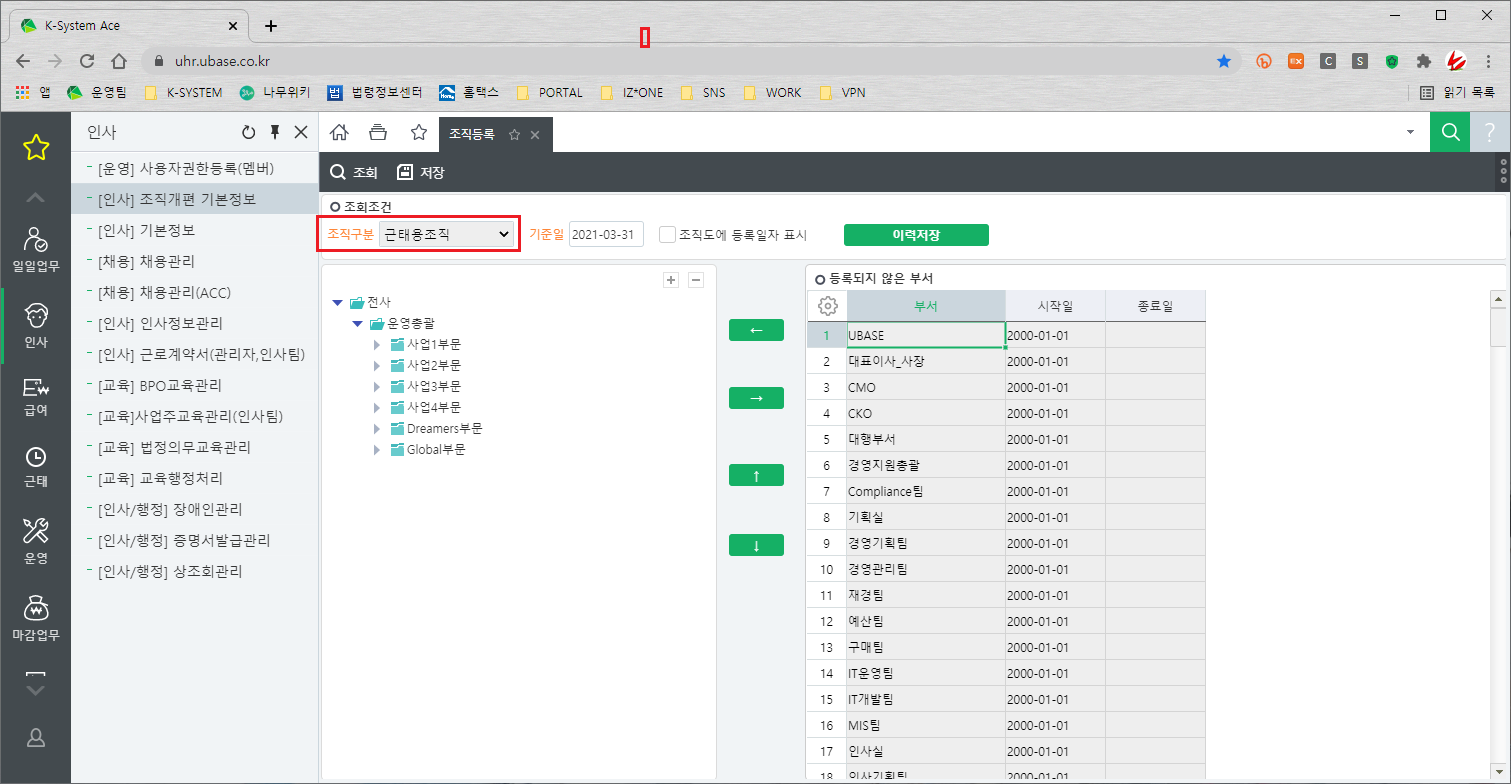Open the K-SYSTEM bookmark folder
The height and width of the screenshot is (784, 1511).
[184, 92]
